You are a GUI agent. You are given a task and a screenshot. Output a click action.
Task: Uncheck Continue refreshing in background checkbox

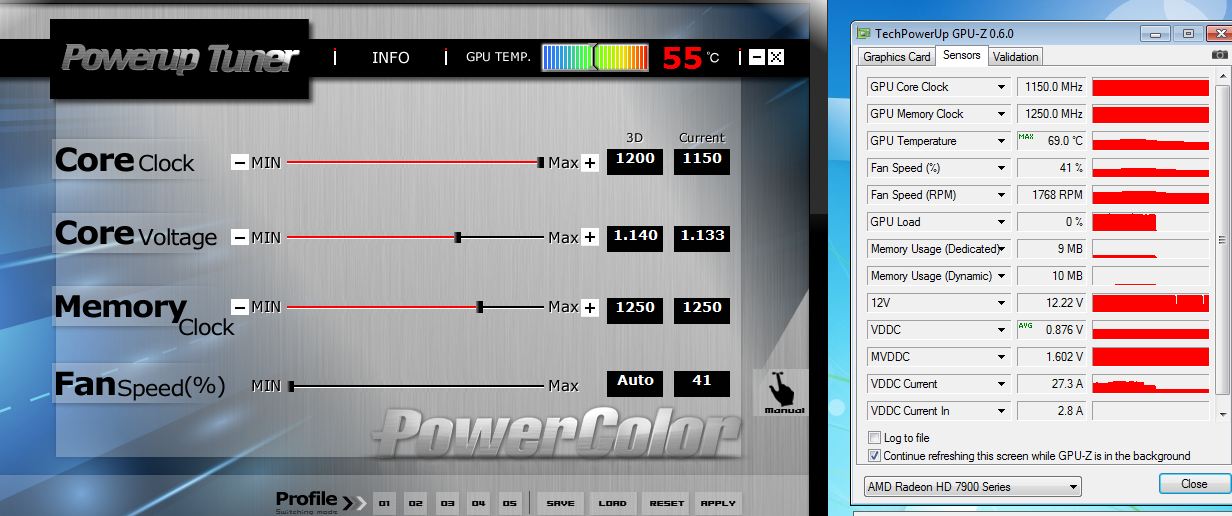875,456
